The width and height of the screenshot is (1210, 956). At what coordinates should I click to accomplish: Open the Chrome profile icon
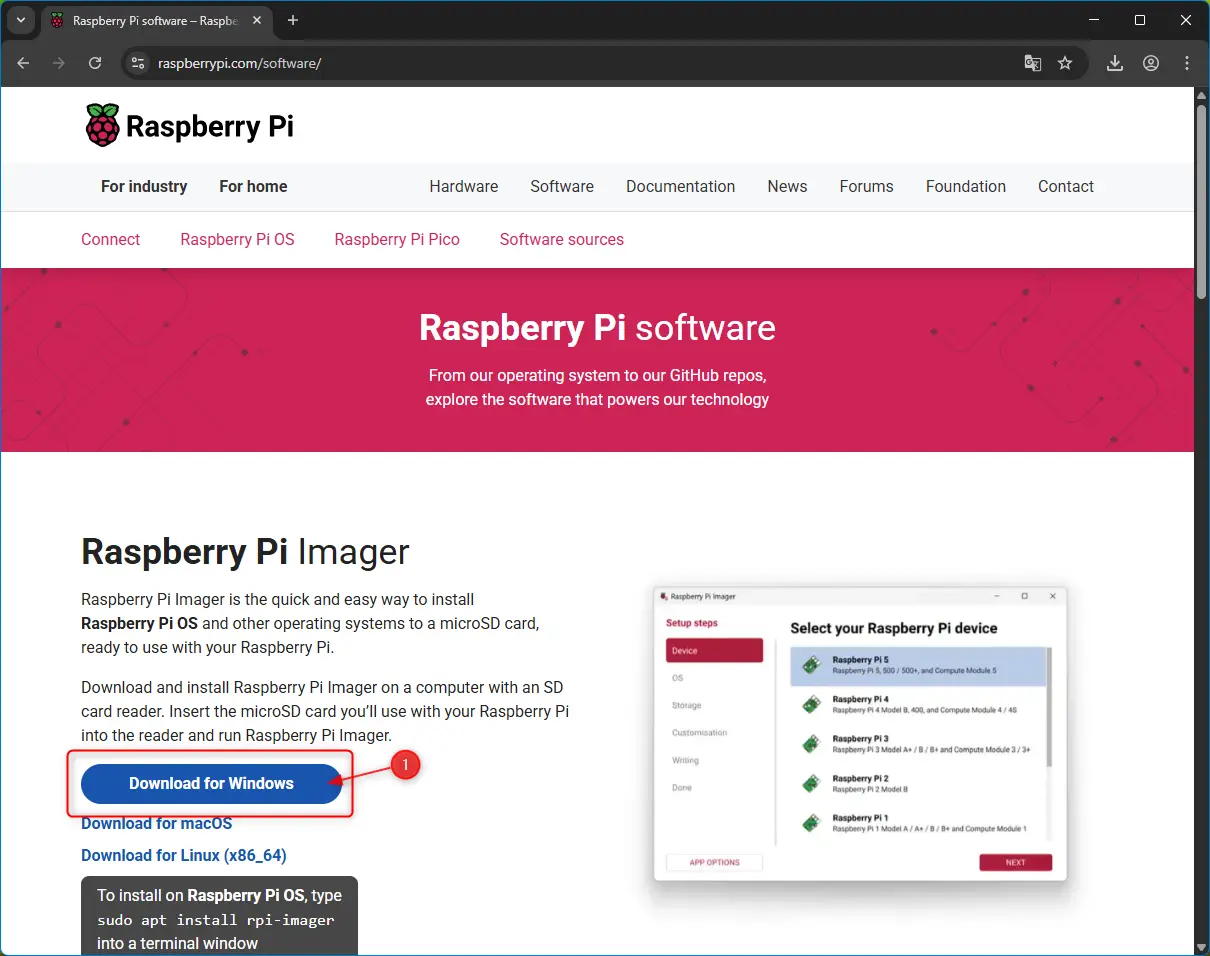pyautogui.click(x=1151, y=63)
